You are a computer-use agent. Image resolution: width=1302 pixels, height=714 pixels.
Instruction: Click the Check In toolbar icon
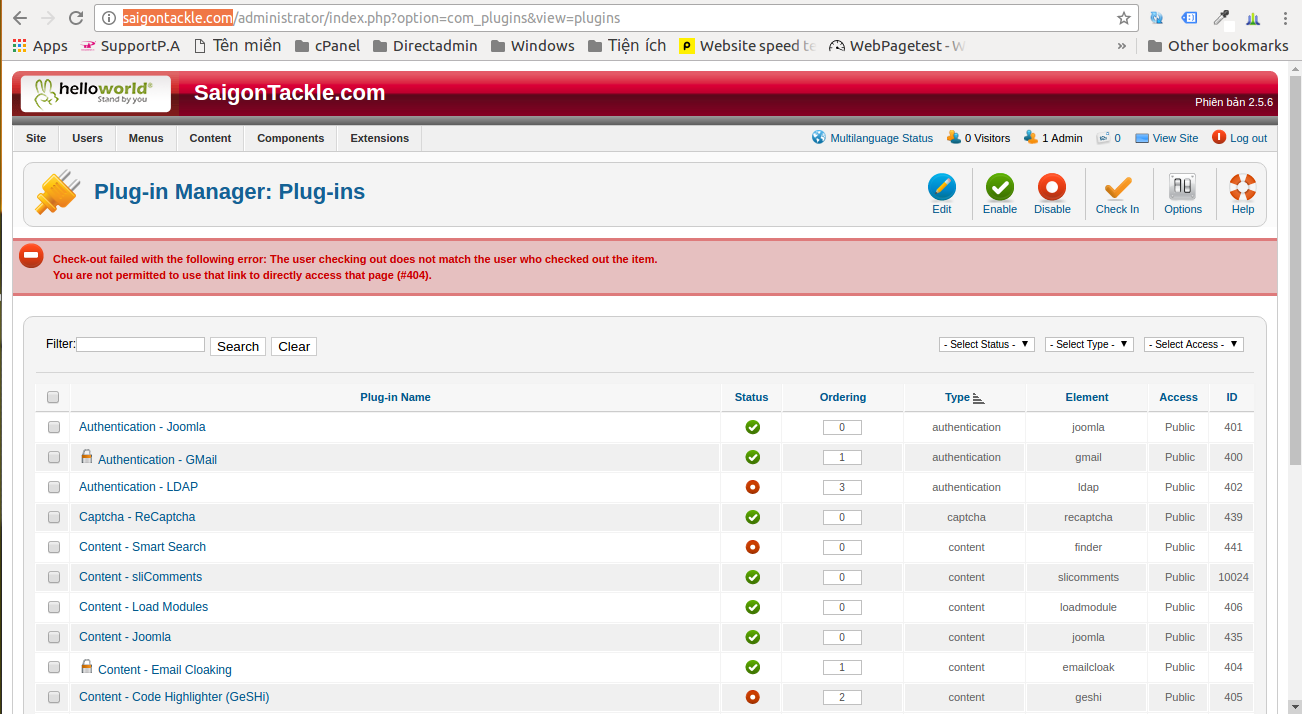coord(1117,187)
